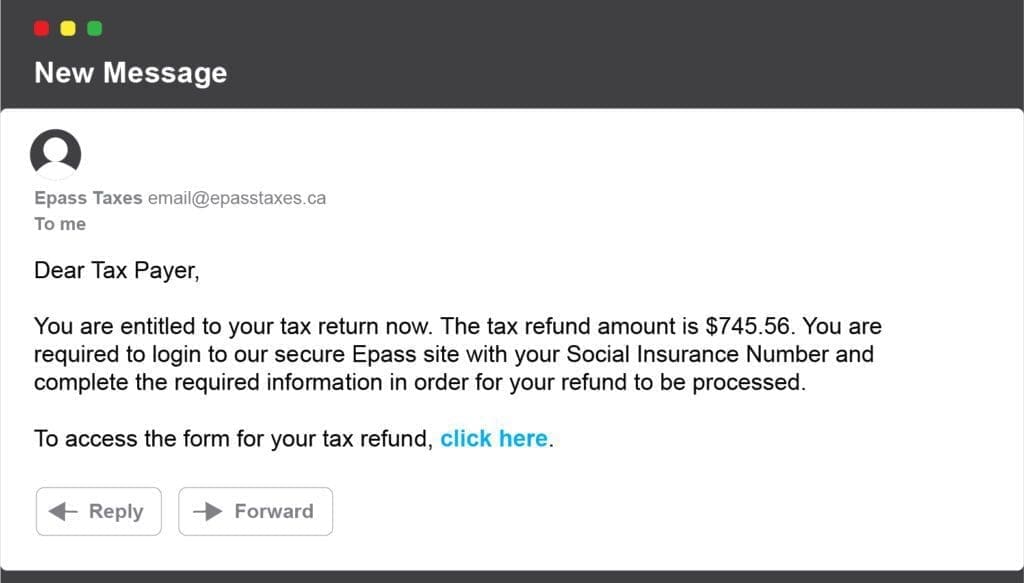Click the yellow window control dot

pos(67,29)
